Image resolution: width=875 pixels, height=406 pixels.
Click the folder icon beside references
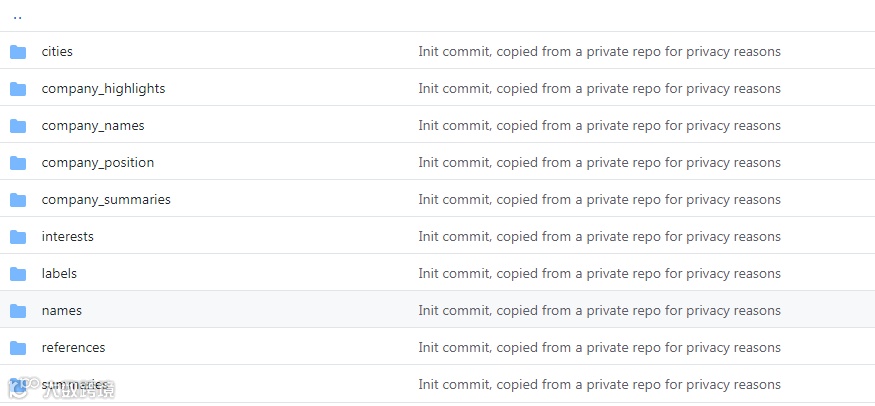point(18,348)
